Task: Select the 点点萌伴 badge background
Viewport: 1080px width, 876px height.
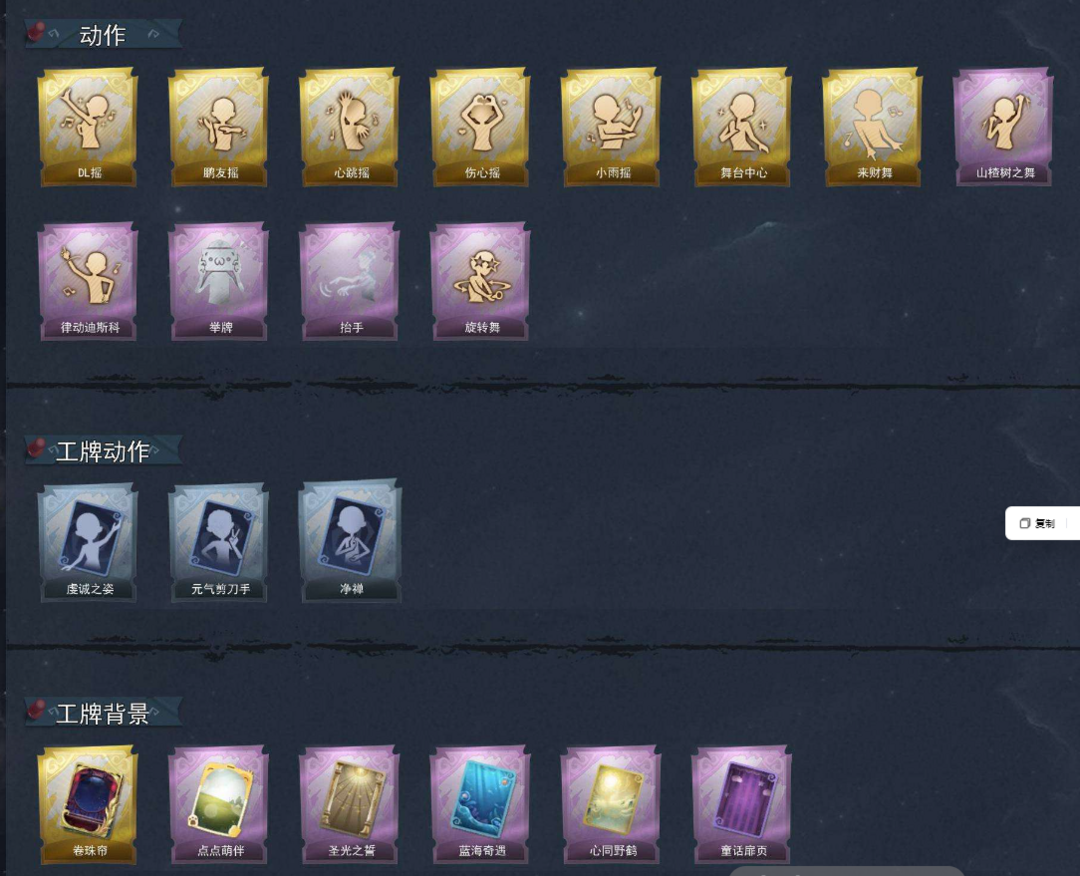Action: point(219,804)
